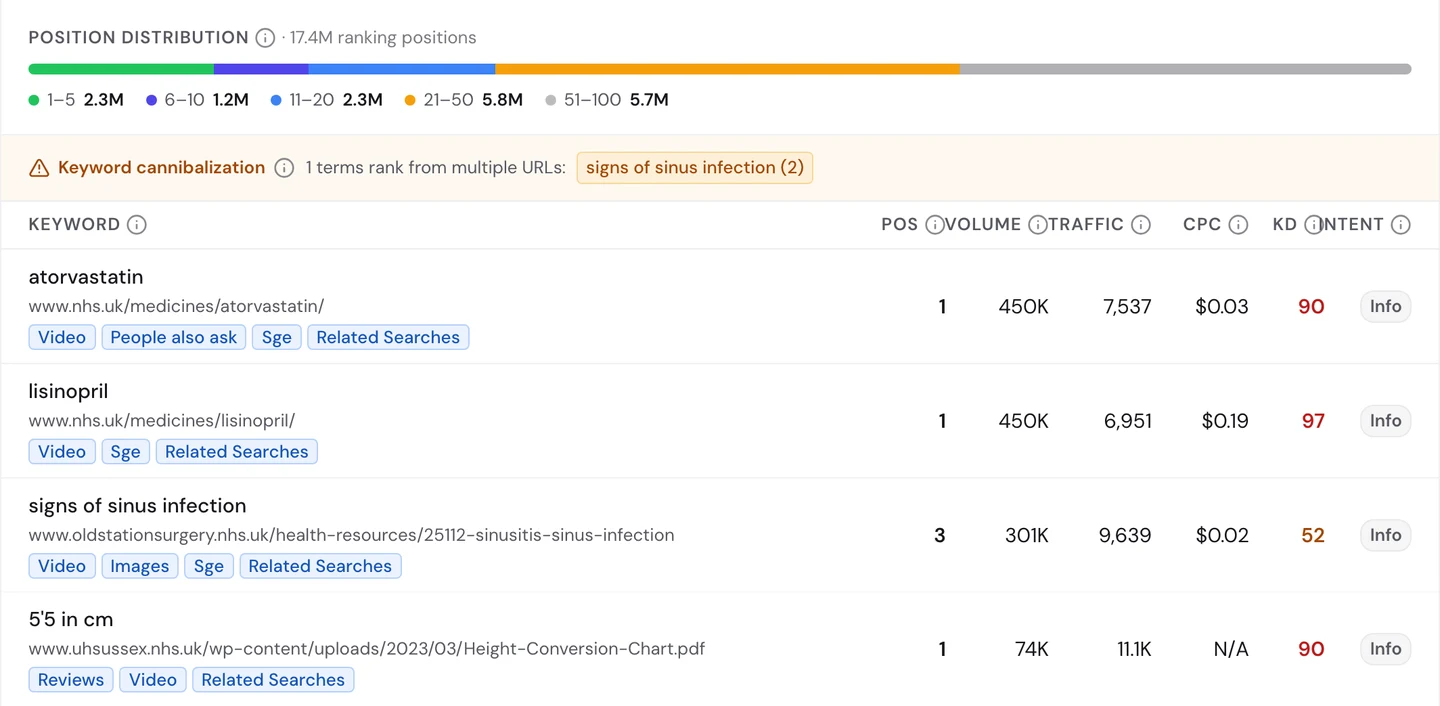This screenshot has height=706, width=1440.
Task: Click blue 11–20 segment of distribution bar
Action: pyautogui.click(x=402, y=70)
